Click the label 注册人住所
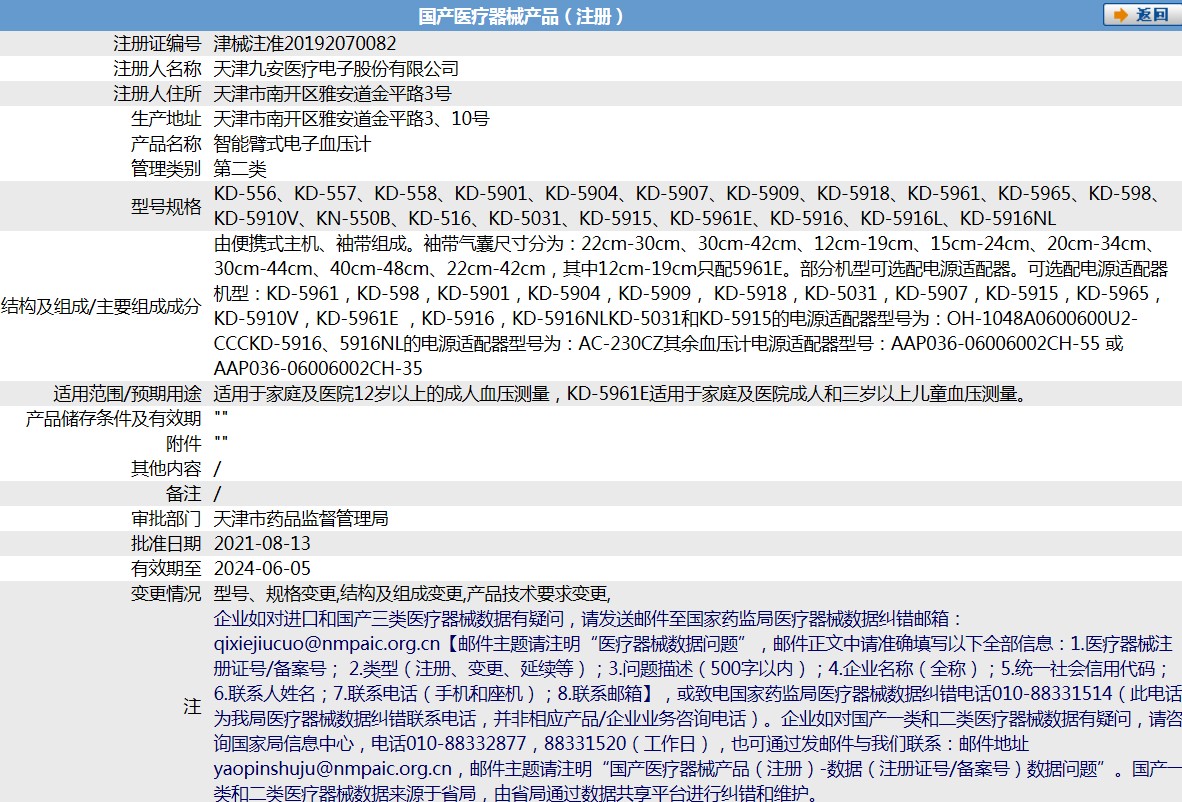The width and height of the screenshot is (1182, 802). point(158,93)
